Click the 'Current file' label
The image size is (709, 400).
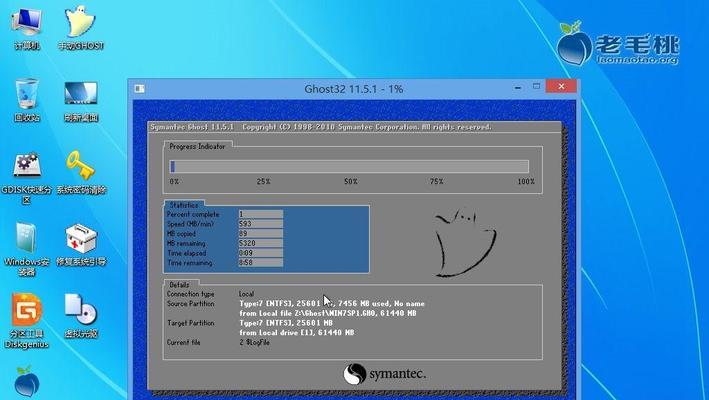click(x=184, y=343)
